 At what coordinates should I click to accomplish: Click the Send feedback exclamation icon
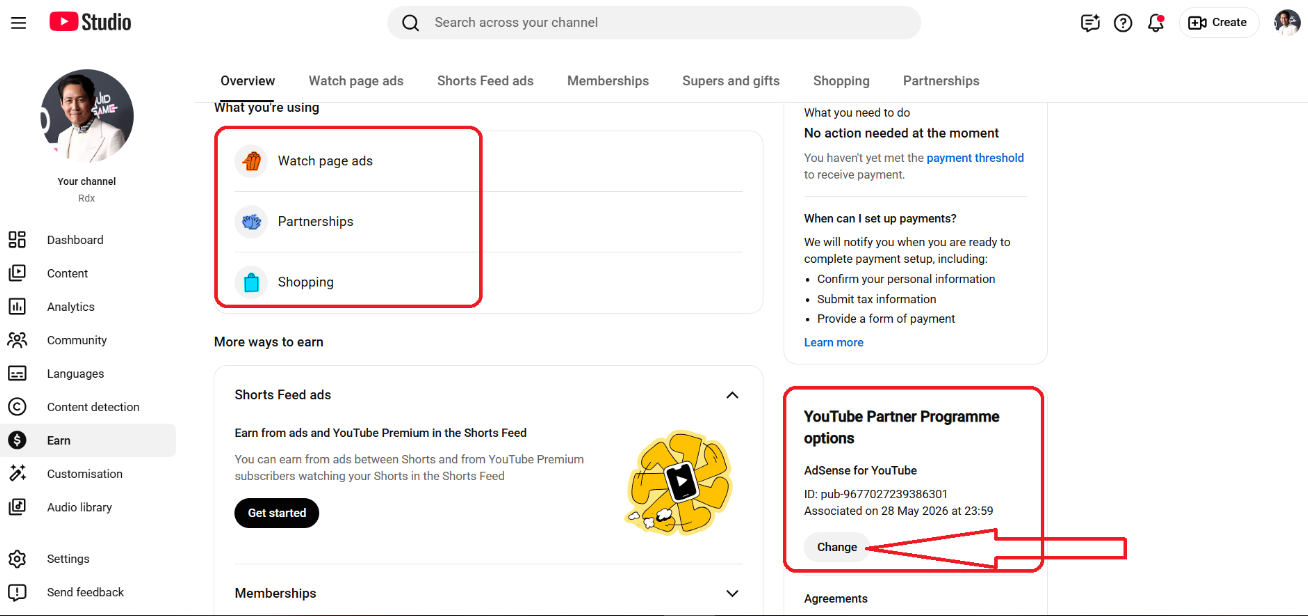pos(17,592)
